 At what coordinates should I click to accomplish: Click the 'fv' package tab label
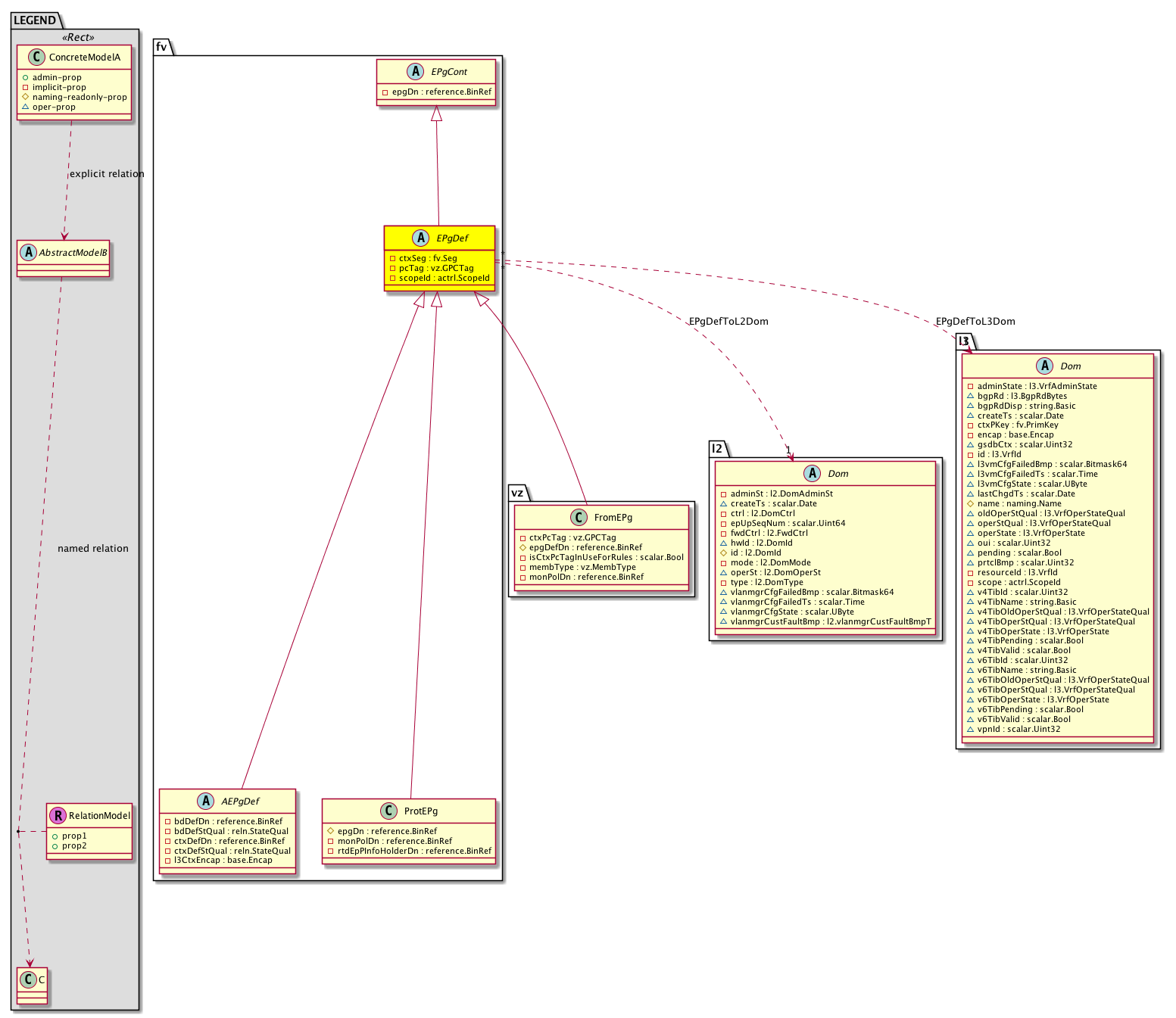point(161,47)
